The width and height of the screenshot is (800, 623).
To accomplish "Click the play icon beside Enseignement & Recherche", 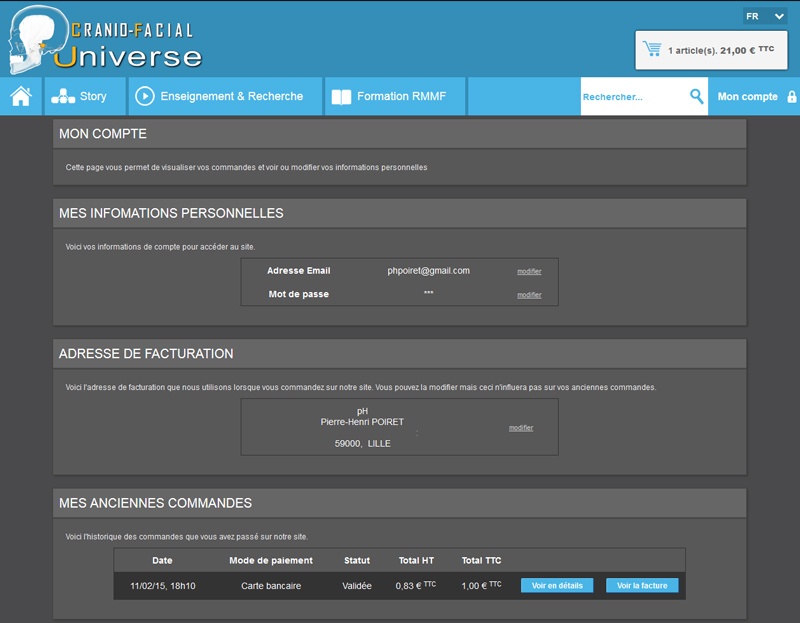I will tap(145, 96).
